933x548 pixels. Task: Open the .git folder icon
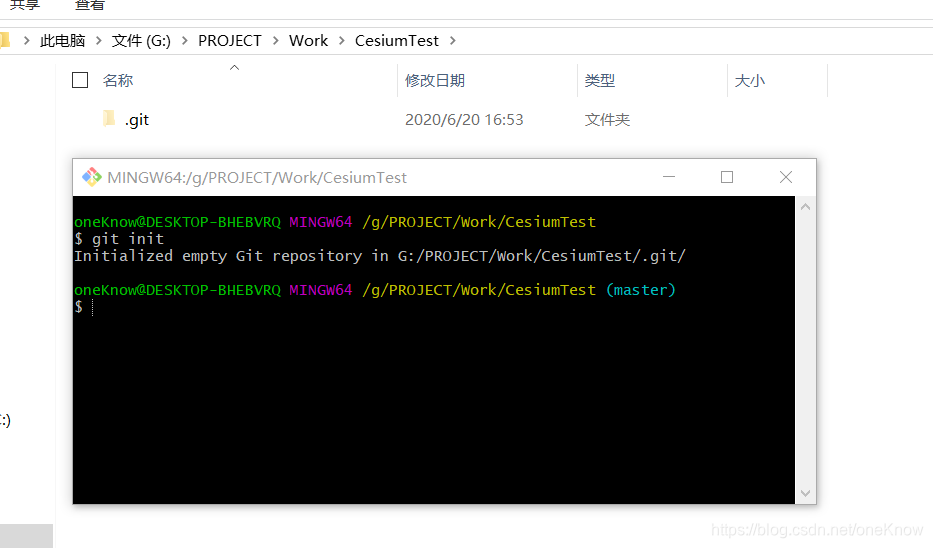109,118
